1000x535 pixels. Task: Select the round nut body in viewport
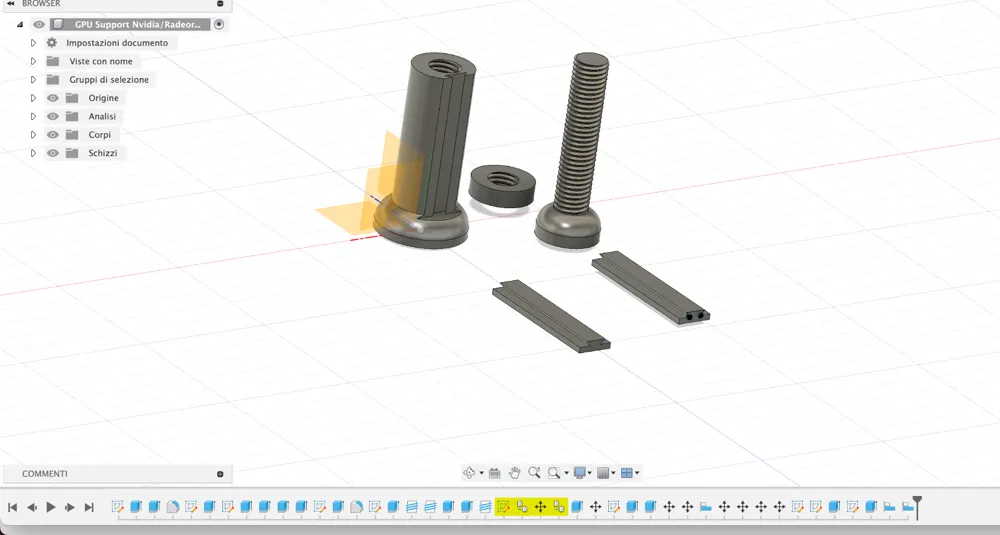coord(502,186)
